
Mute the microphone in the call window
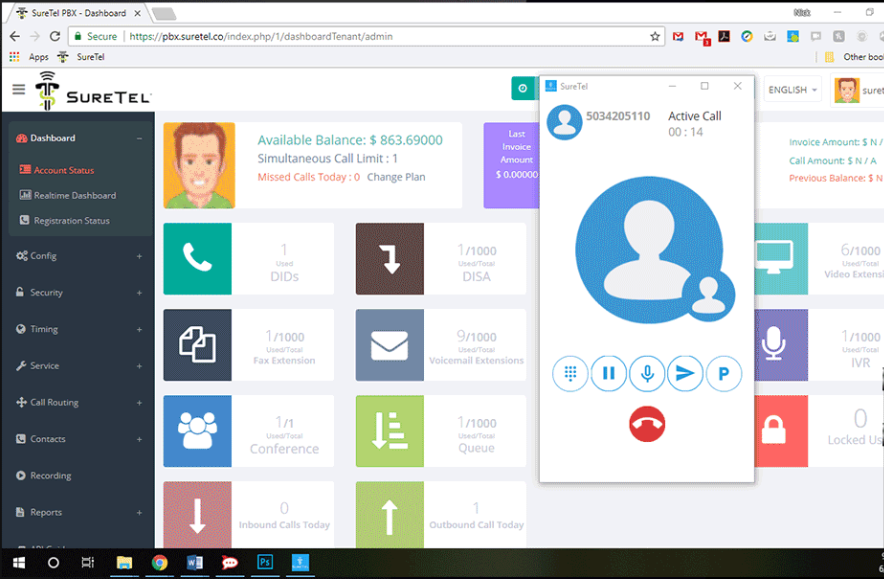point(647,373)
